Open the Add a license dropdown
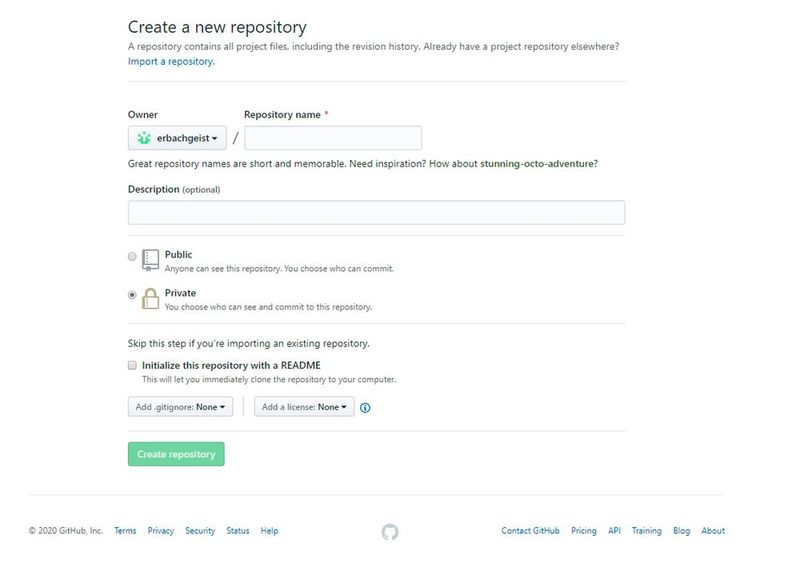800x567 pixels. click(x=304, y=407)
